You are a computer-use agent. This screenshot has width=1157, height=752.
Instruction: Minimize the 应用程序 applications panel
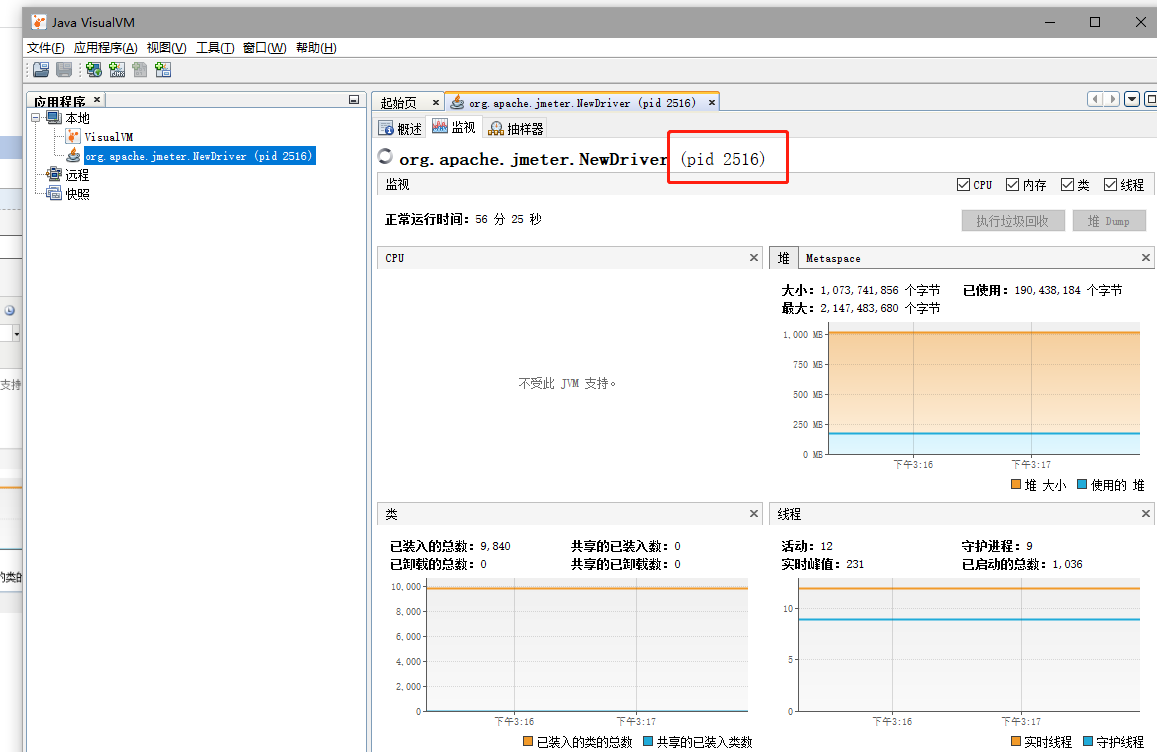click(354, 100)
